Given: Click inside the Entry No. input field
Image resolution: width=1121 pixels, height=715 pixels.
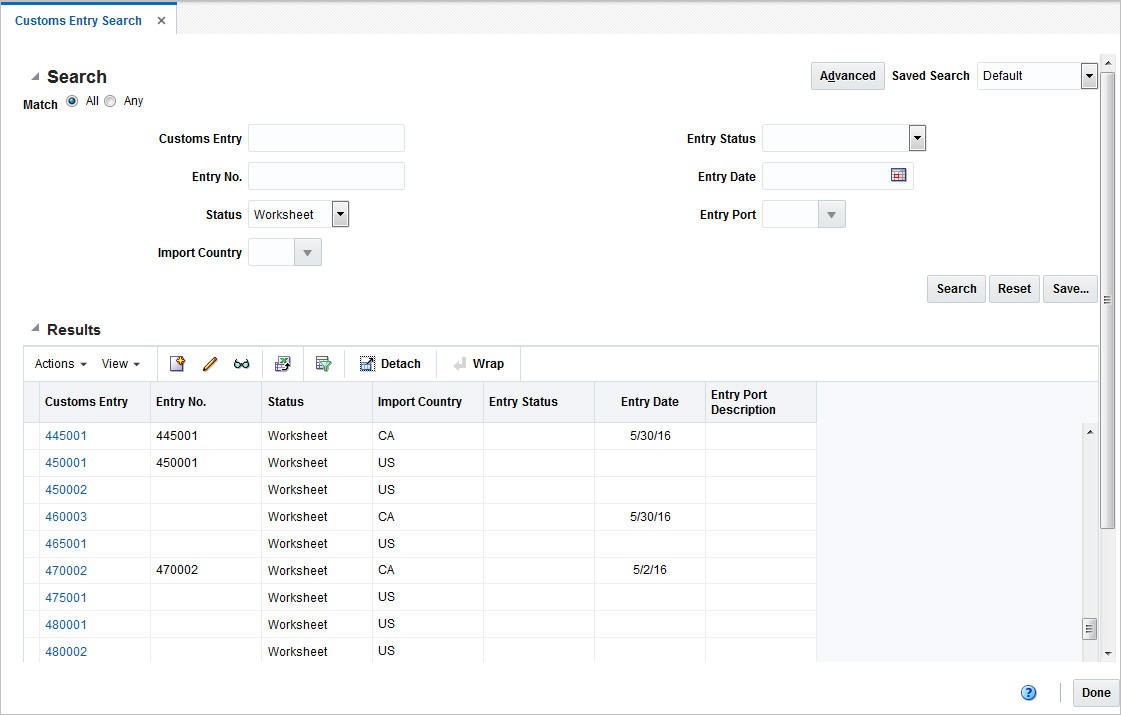Looking at the screenshot, I should [x=326, y=176].
